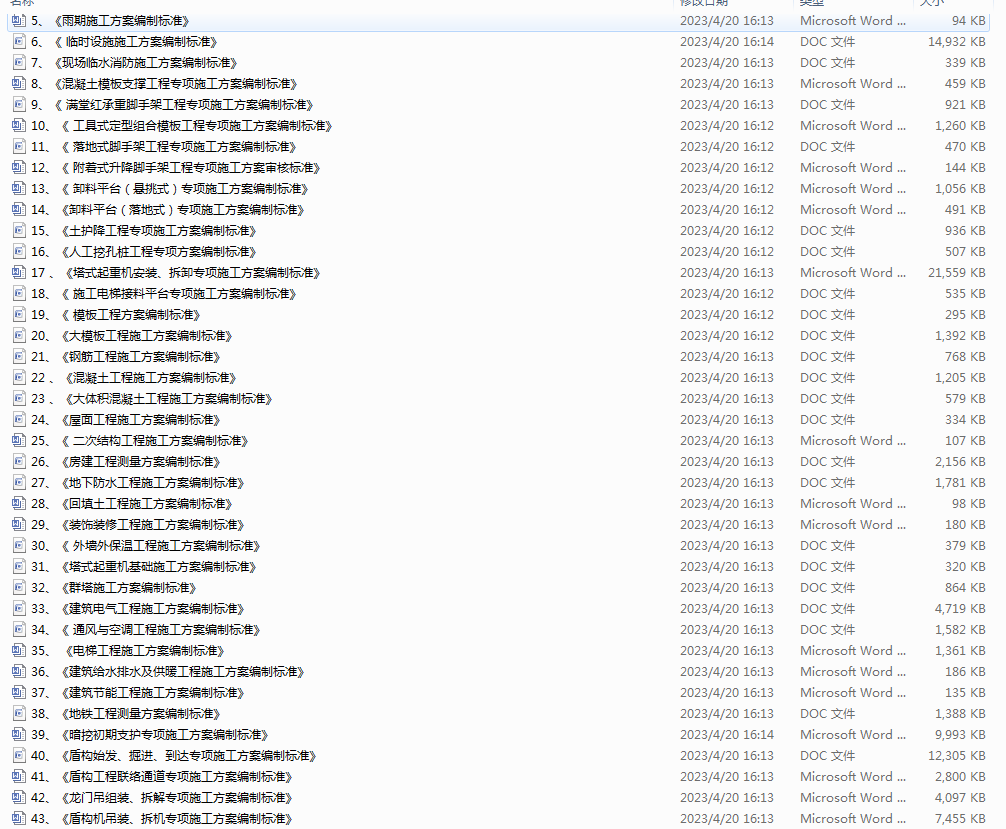Viewport: 1006px width, 829px height.
Task: Click the icon of file 11 落地式脚手架工程
Action: [19, 147]
